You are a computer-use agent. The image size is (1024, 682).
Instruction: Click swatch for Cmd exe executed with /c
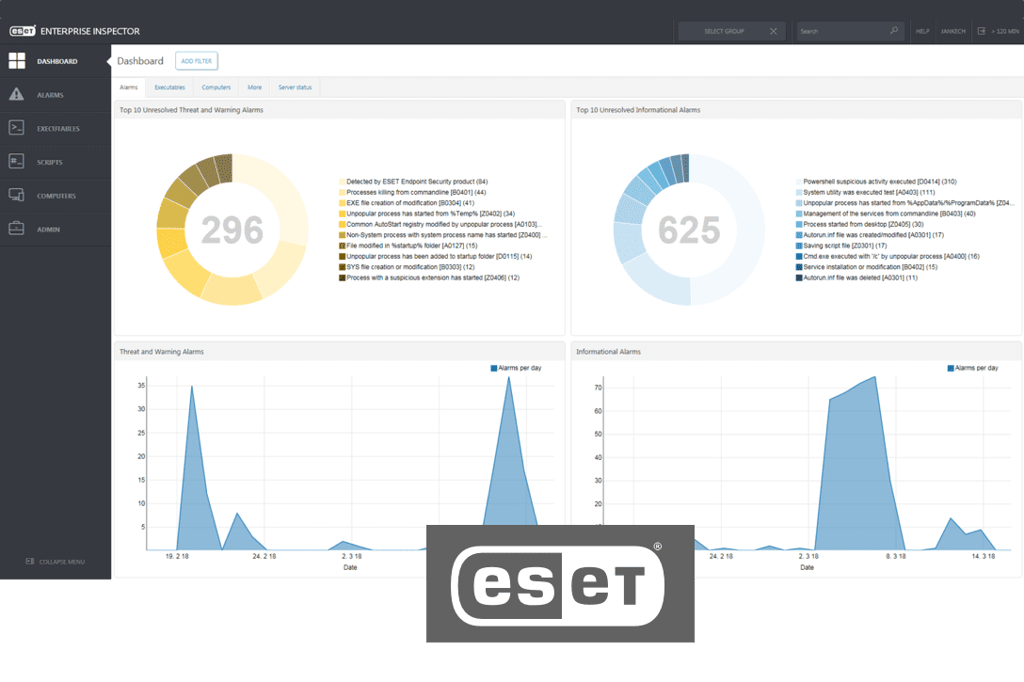click(799, 256)
